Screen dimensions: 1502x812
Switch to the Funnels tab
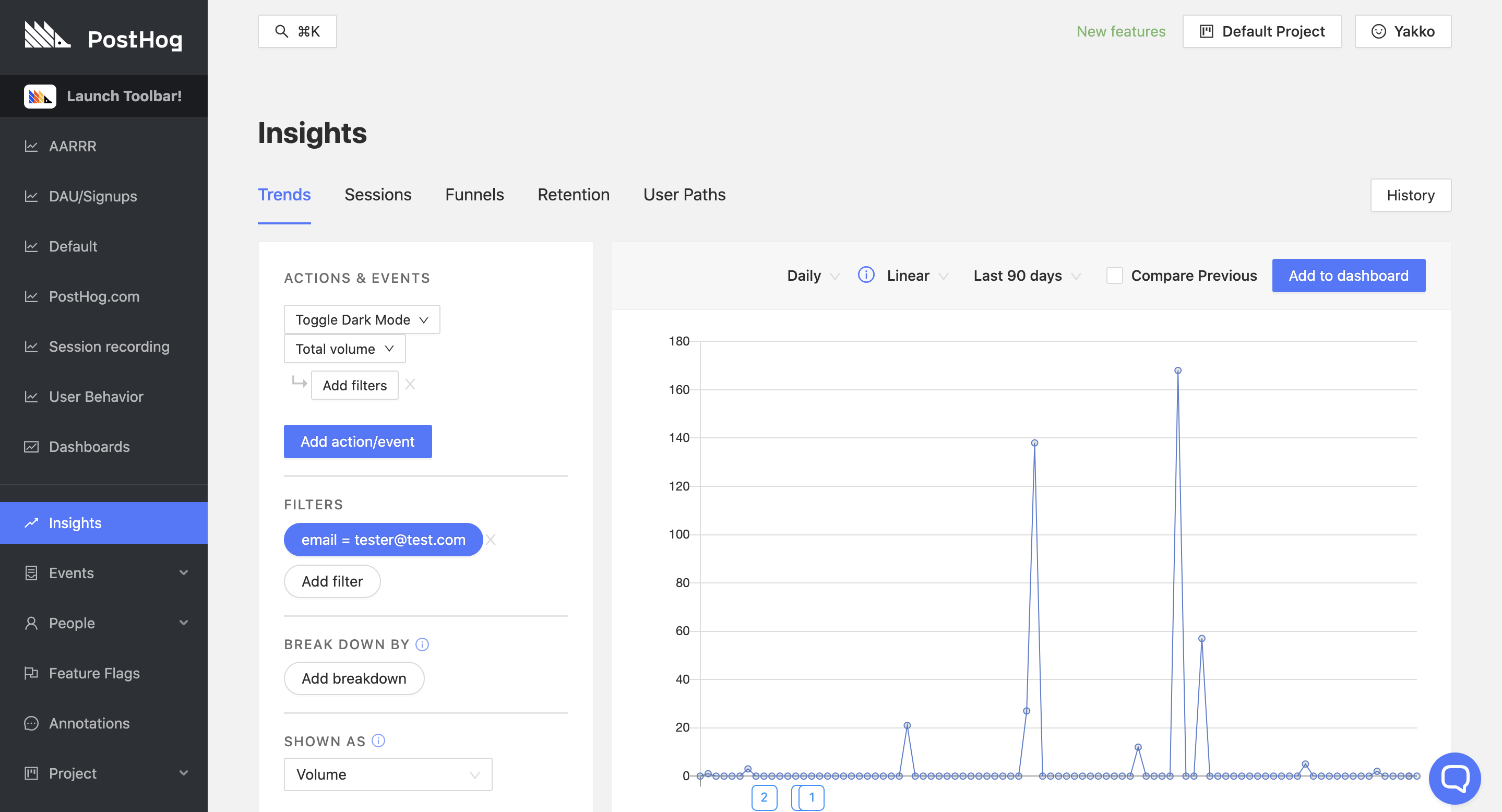tap(475, 194)
